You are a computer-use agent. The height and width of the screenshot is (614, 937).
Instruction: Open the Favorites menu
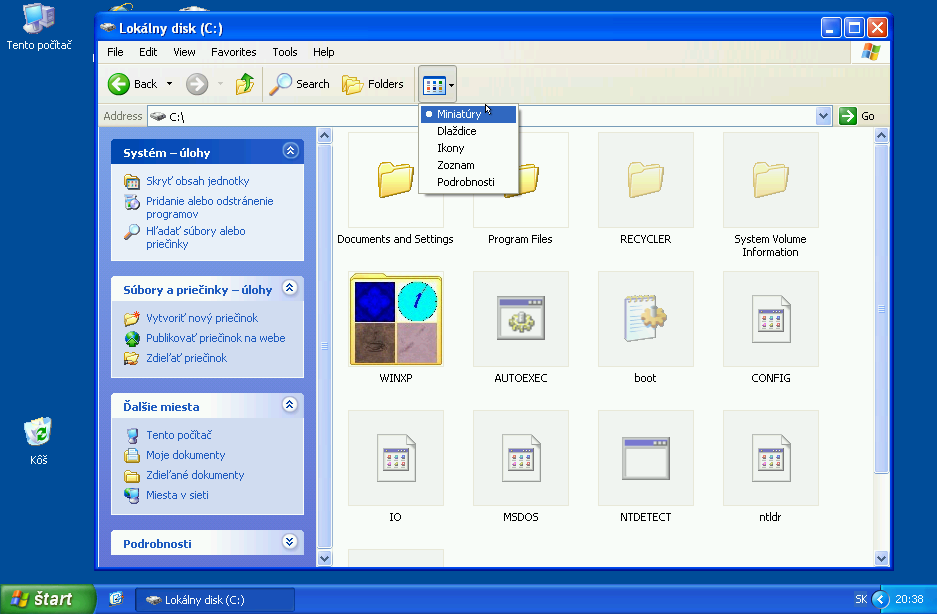click(x=233, y=52)
